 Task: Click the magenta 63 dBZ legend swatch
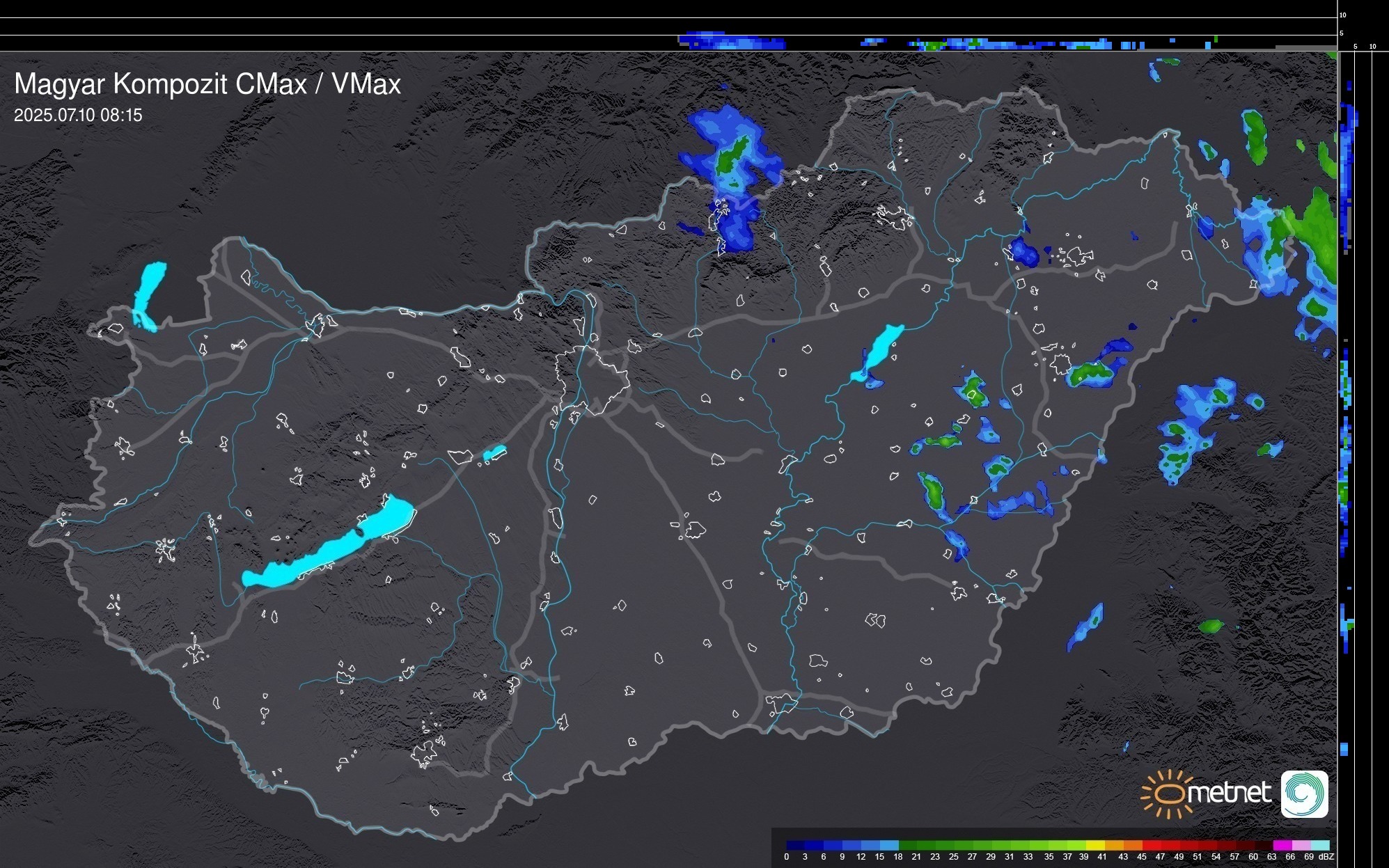click(x=1281, y=845)
